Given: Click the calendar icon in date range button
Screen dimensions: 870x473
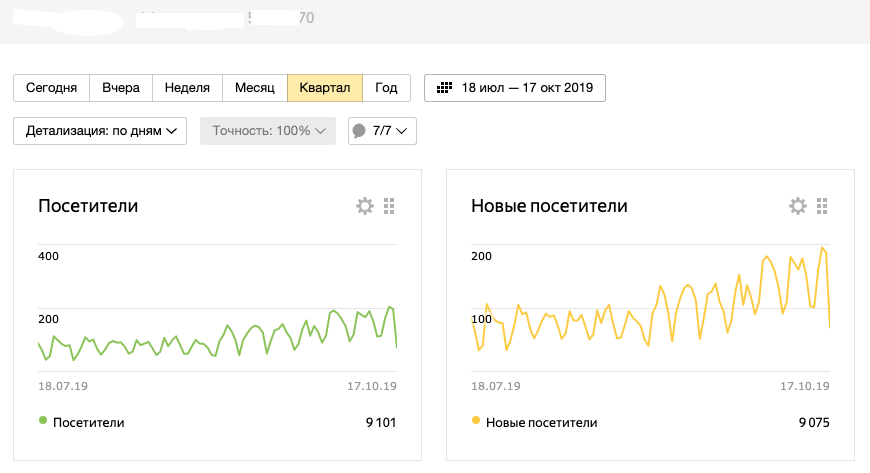Looking at the screenshot, I should 445,88.
